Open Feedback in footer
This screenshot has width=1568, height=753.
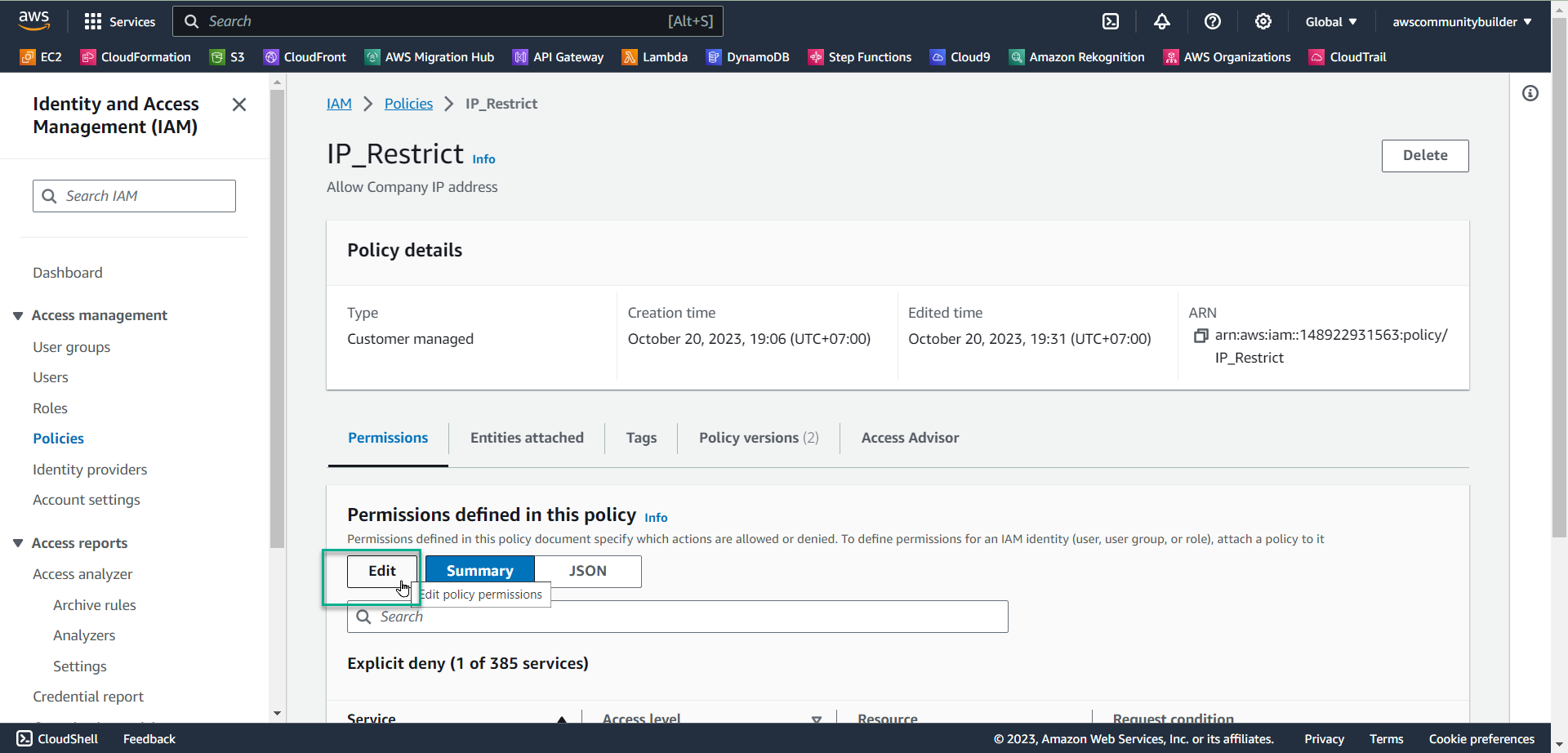[149, 739]
